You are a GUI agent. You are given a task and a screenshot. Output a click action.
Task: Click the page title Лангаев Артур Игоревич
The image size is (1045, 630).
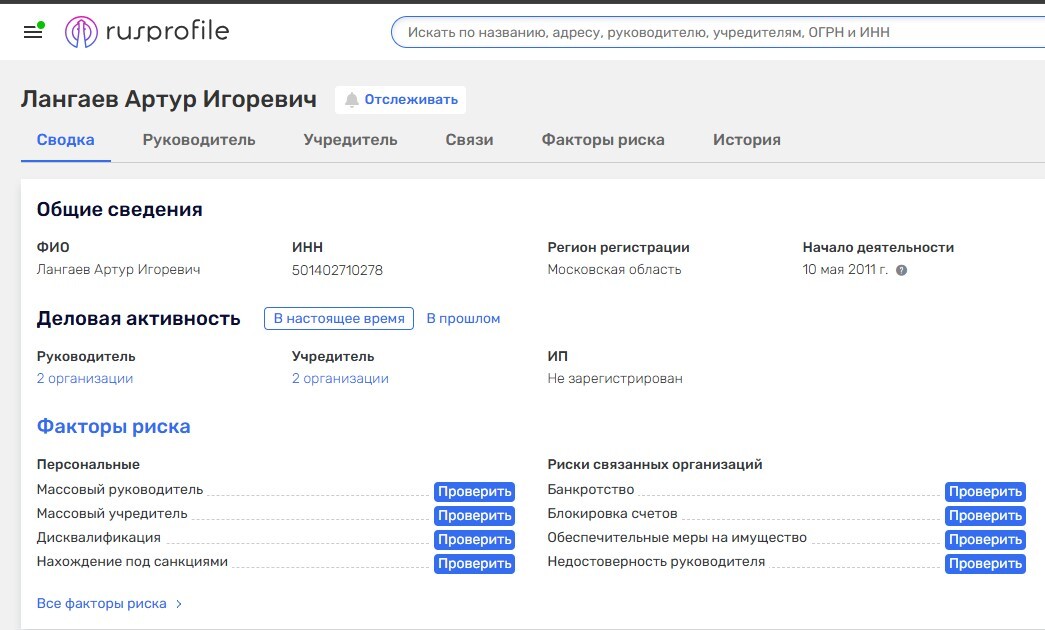169,99
